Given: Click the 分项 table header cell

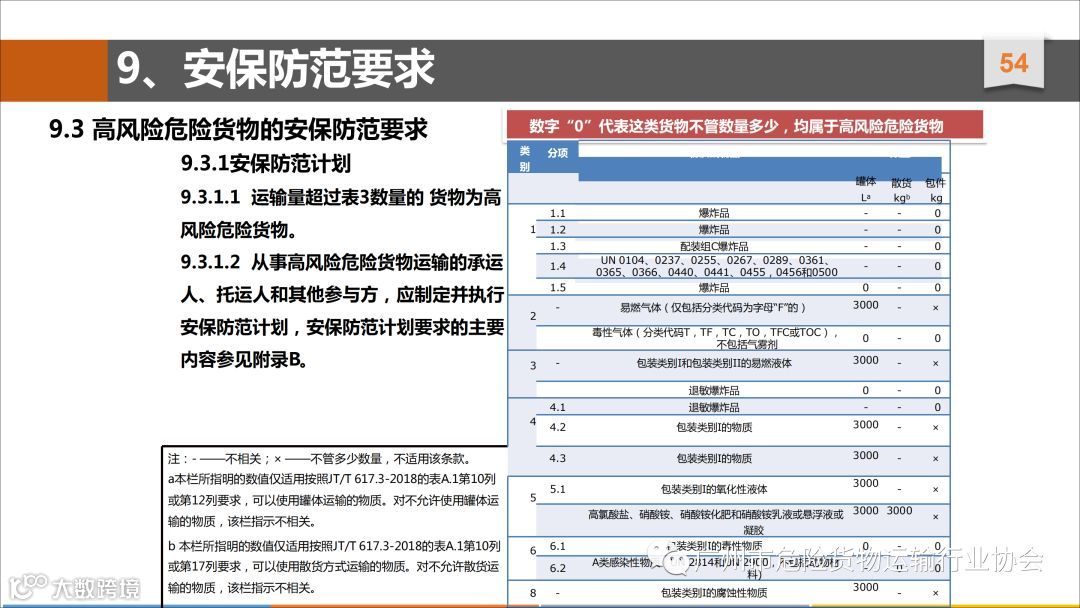Looking at the screenshot, I should (x=557, y=152).
